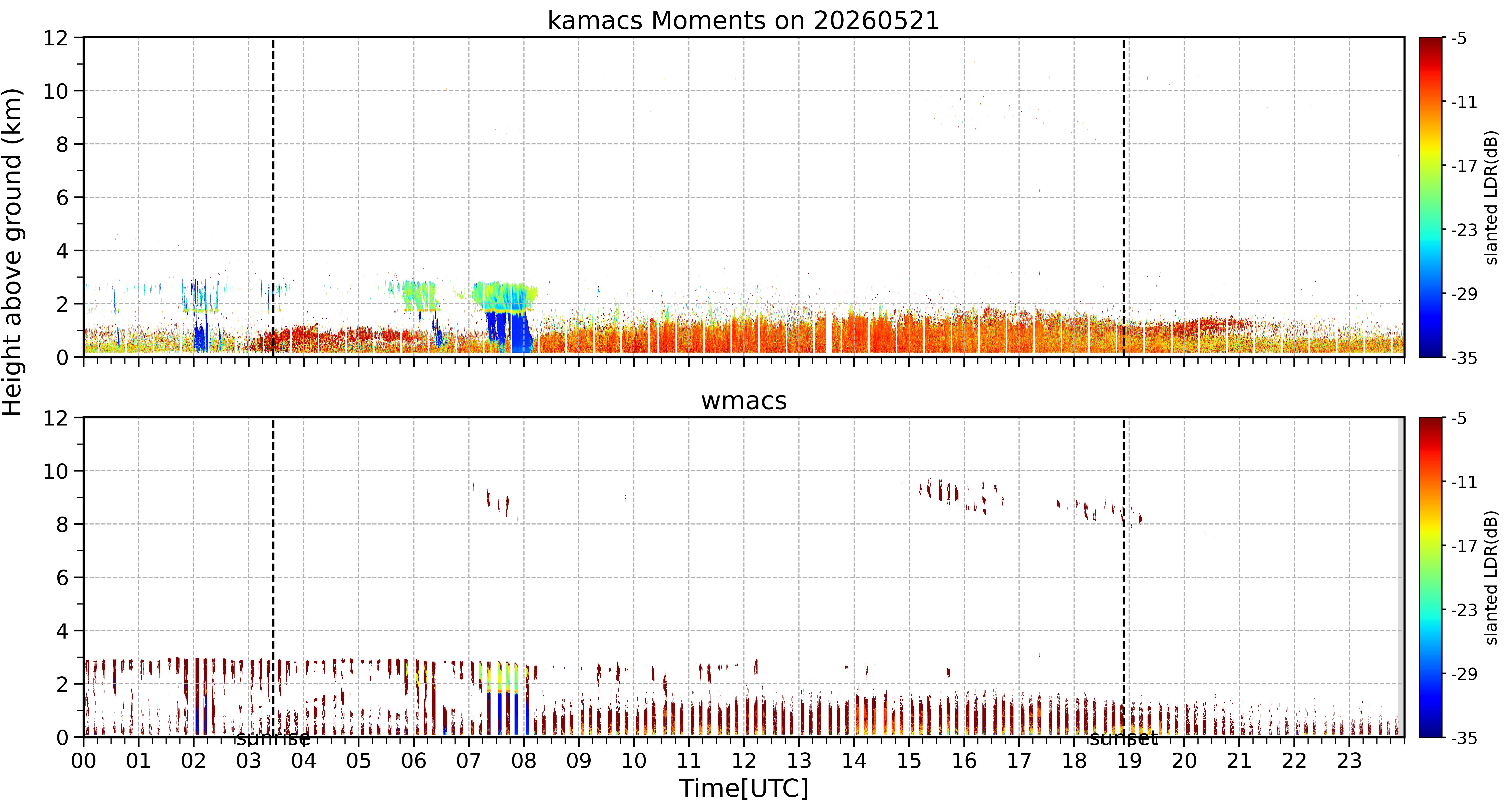Click the "13" time tick label

(x=799, y=761)
